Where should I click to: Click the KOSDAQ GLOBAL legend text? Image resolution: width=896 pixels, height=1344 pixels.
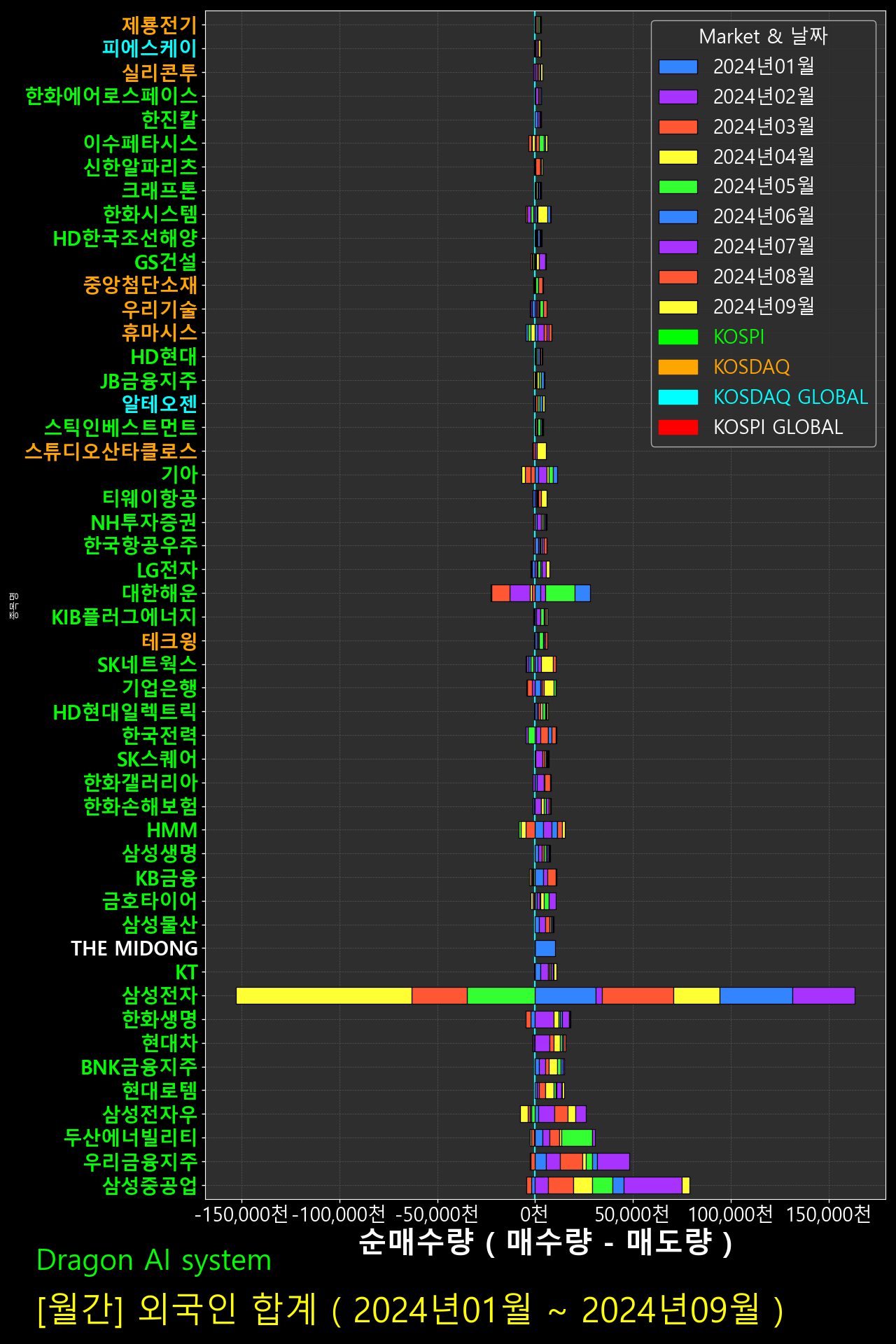click(790, 397)
